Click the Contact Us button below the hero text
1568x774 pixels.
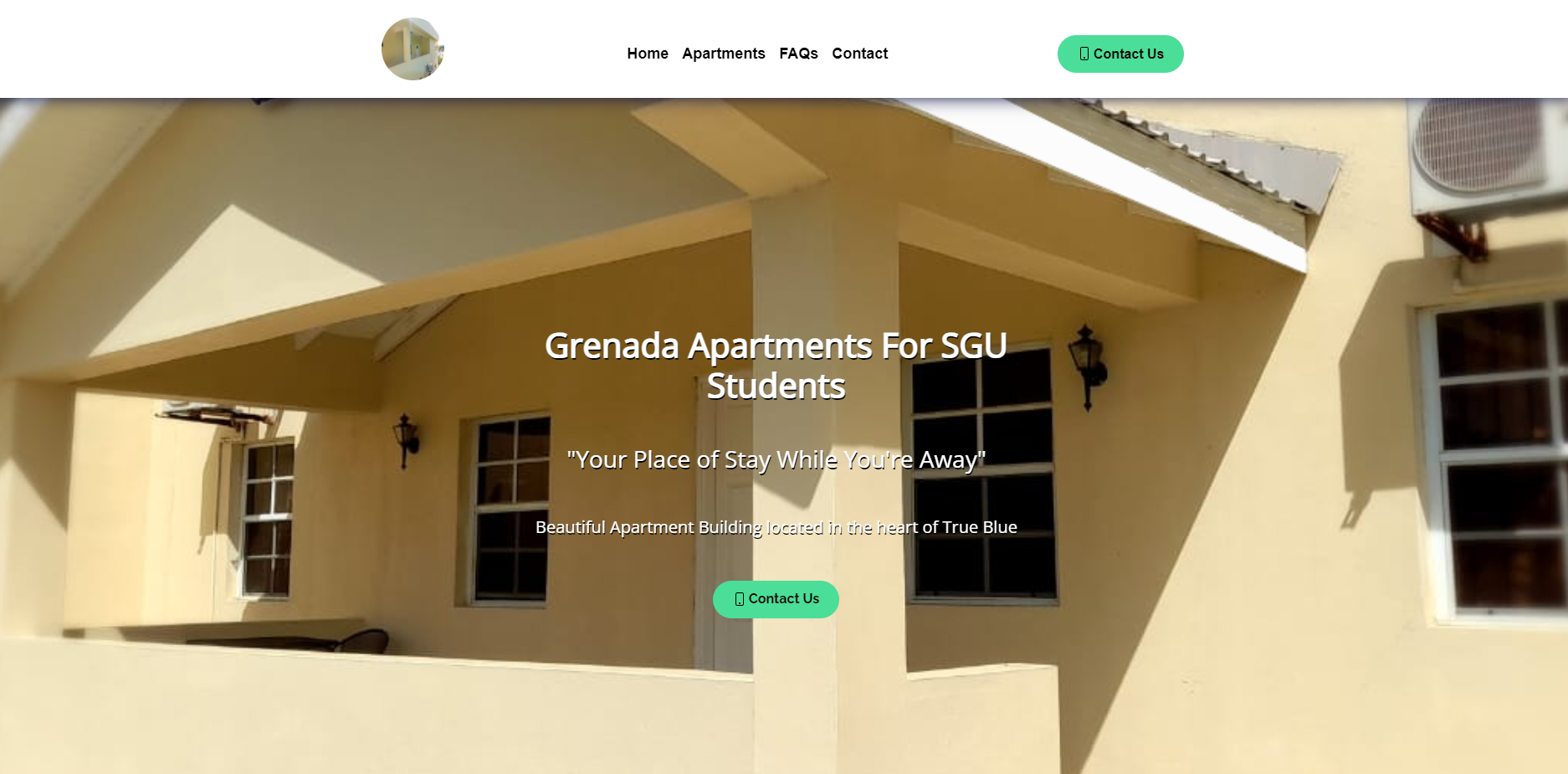coord(776,599)
